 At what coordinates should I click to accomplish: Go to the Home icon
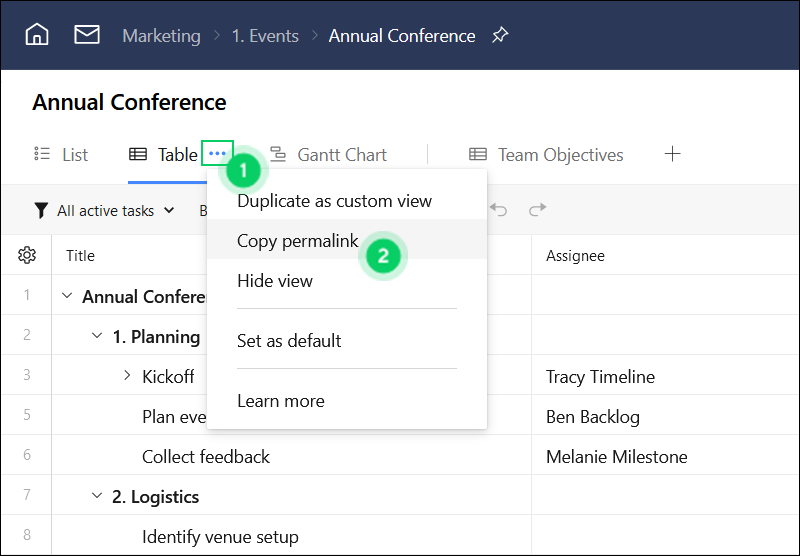point(37,35)
